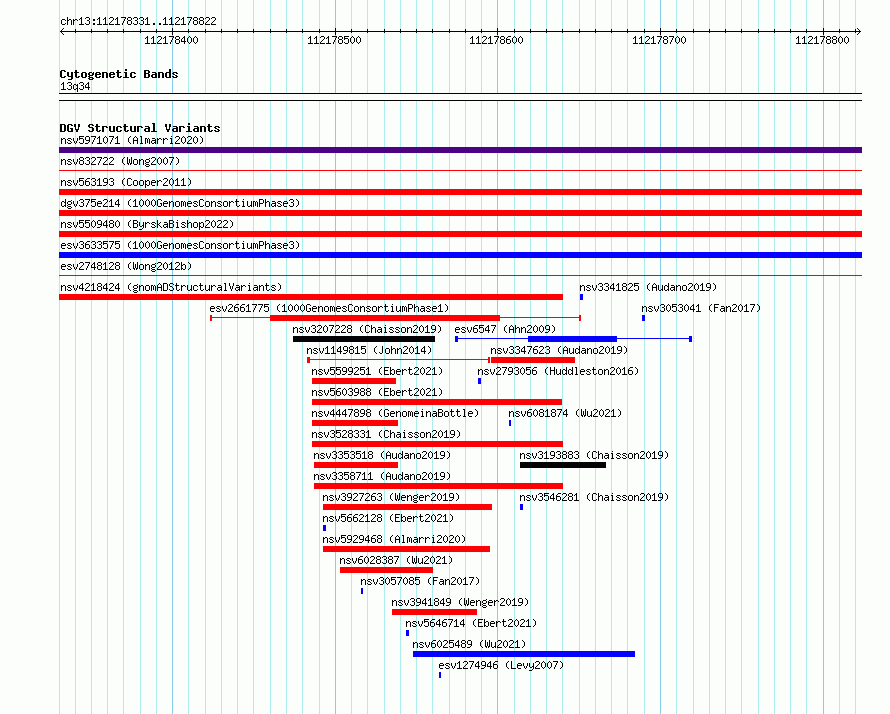The height and width of the screenshot is (714, 890).
Task: Click nsv3053041 (Fan2017) label
Action: [x=701, y=308]
